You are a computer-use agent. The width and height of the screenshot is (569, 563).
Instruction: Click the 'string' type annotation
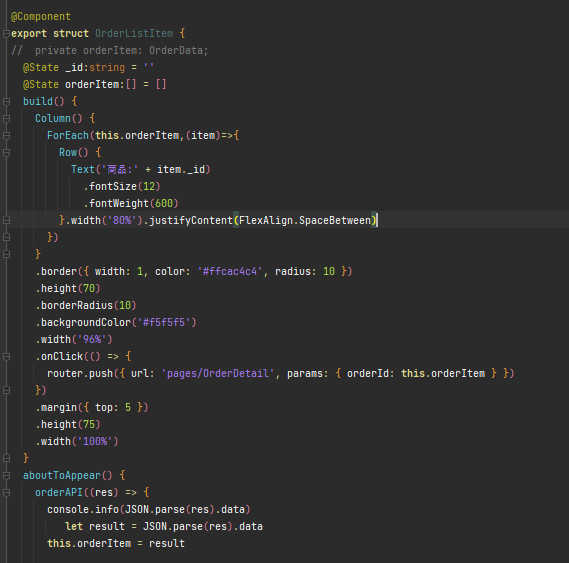pos(107,68)
